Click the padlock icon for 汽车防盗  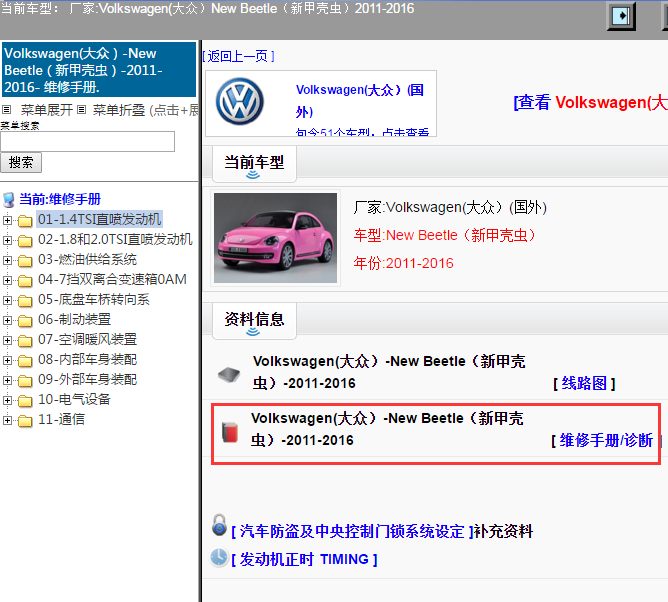(219, 524)
